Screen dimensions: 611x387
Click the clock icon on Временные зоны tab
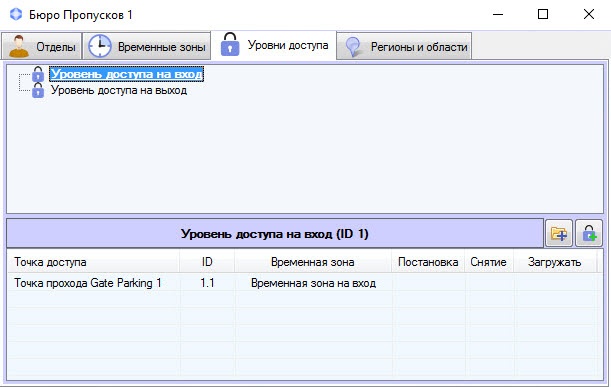pos(99,46)
